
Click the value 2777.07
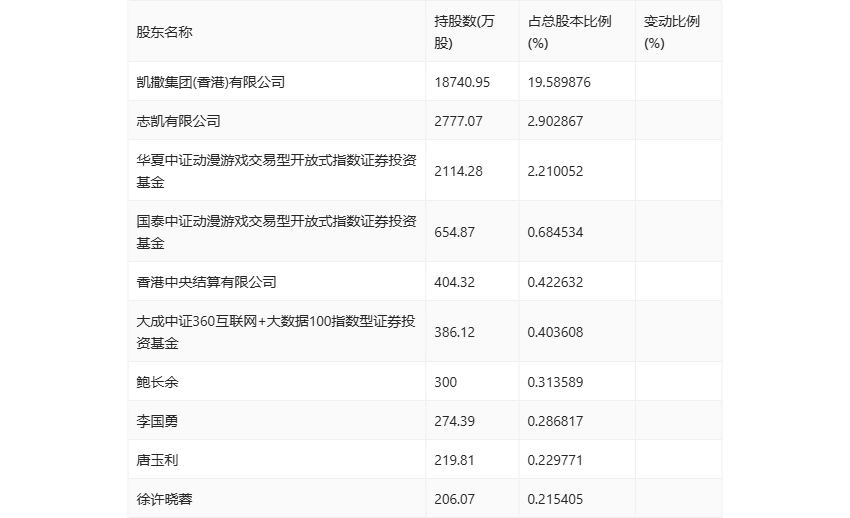pos(458,121)
